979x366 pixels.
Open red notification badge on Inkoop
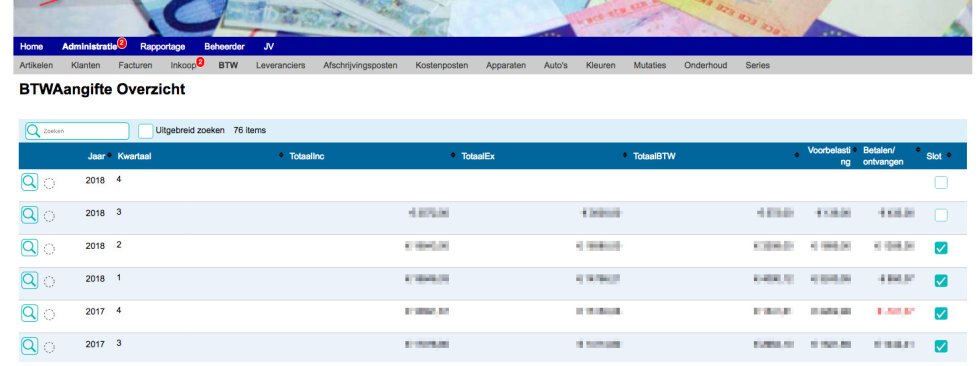point(200,61)
